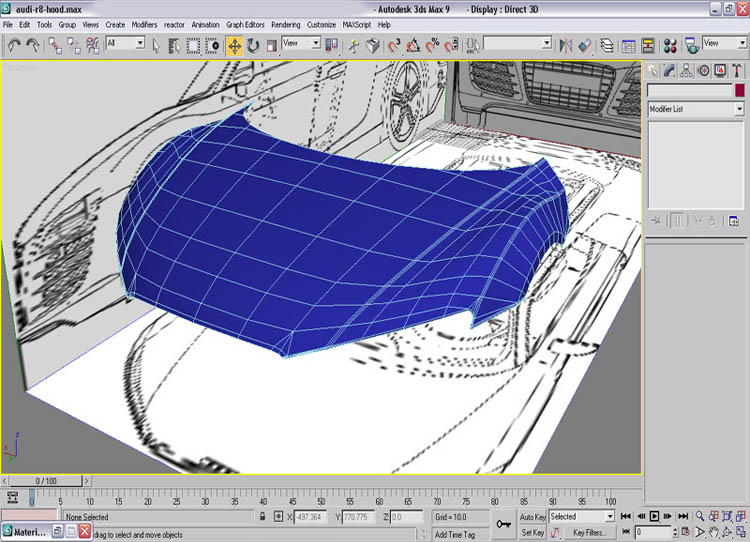Click the Undo arrow icon

pyautogui.click(x=15, y=45)
